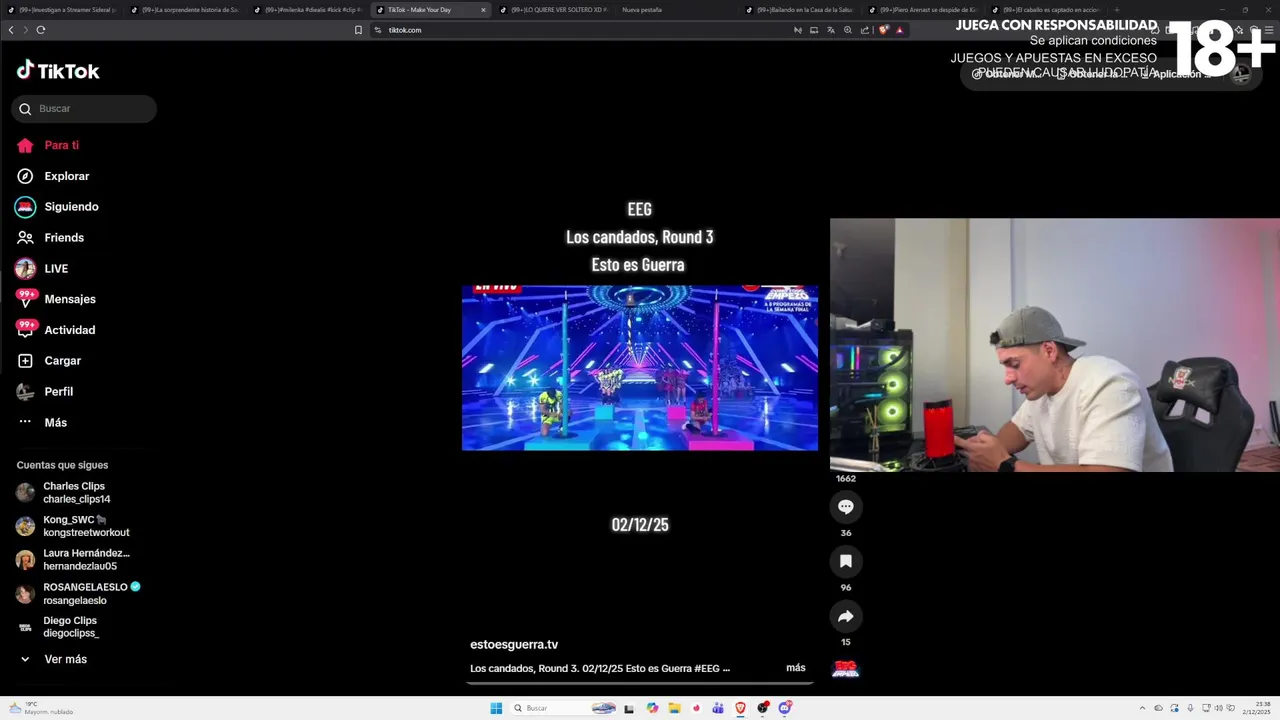
Task: Reload the page with refresh icon
Action: click(x=41, y=30)
